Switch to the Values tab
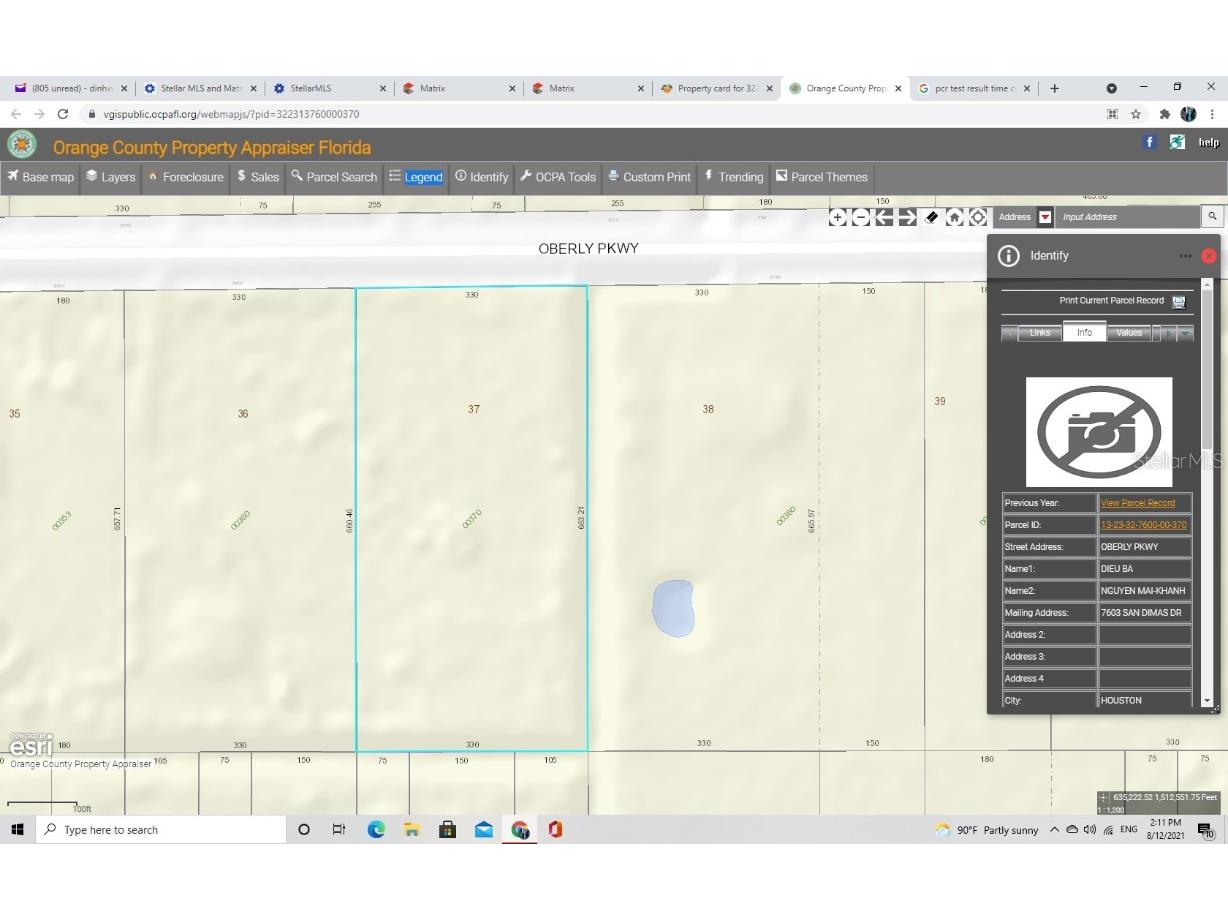 (1129, 333)
